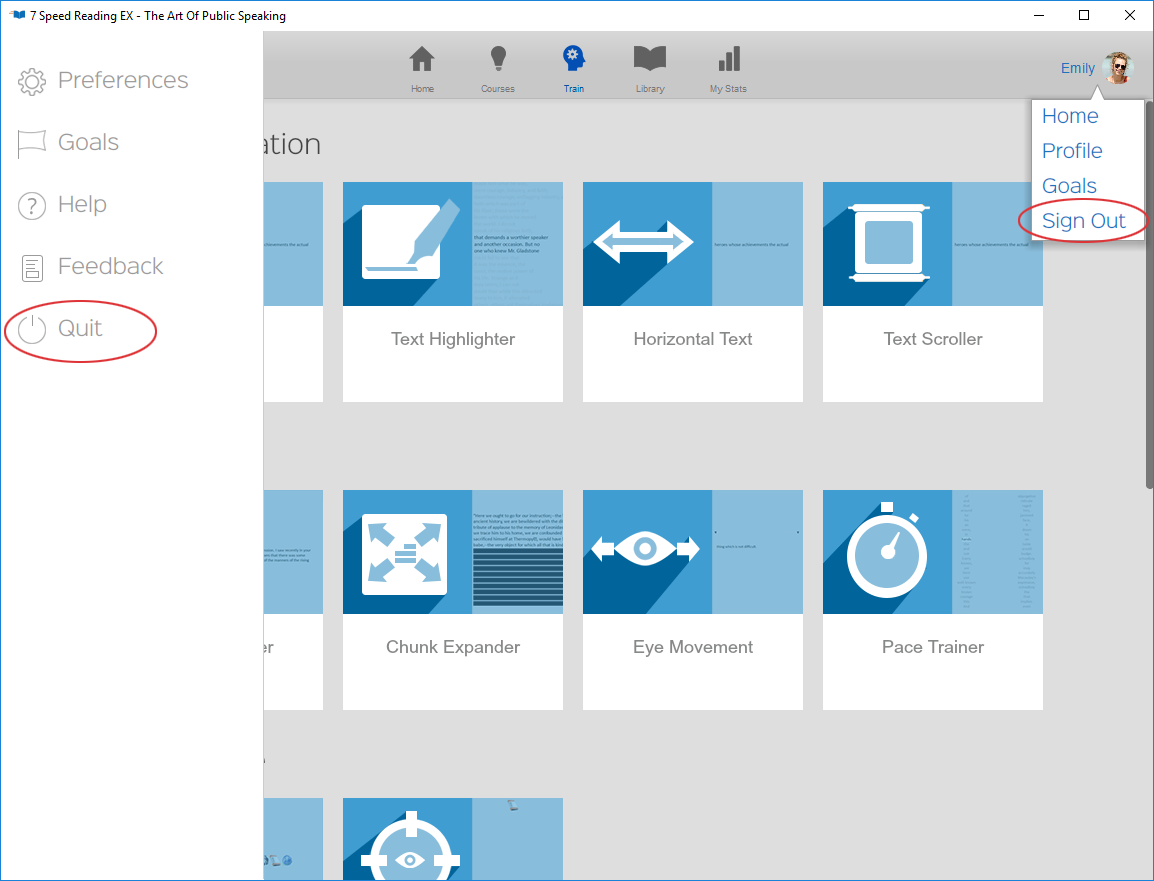Click the Preferences gear icon
Screen dimensions: 1154x881
tap(33, 82)
